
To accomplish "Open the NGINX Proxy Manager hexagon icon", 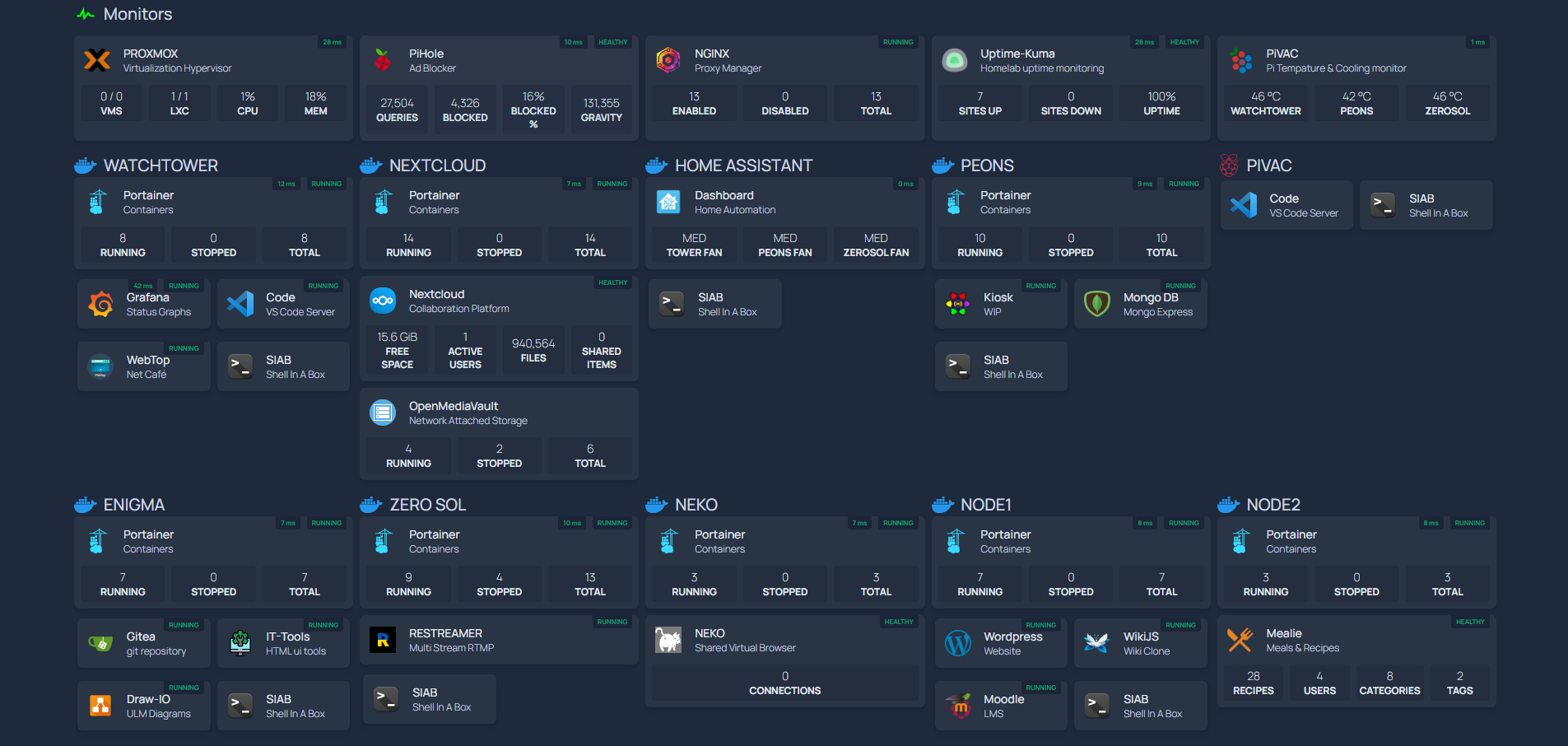I will click(x=668, y=60).
